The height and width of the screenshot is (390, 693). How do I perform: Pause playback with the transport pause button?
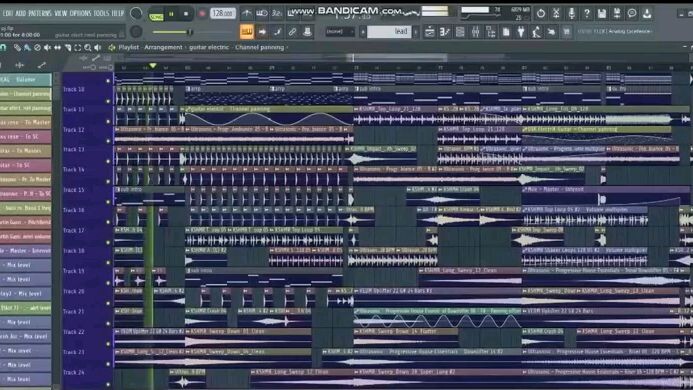pos(171,14)
